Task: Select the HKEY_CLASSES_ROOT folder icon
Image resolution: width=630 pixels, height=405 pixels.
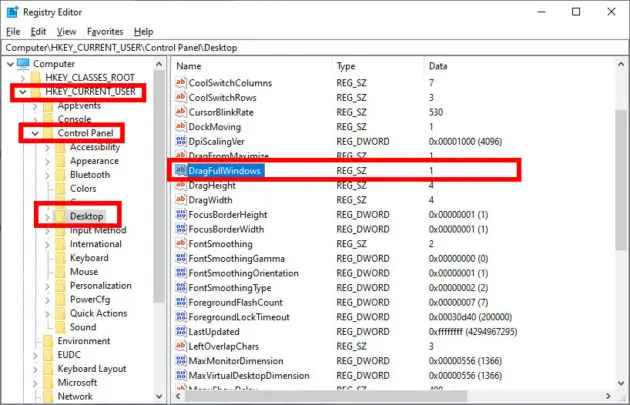Action: [36, 78]
